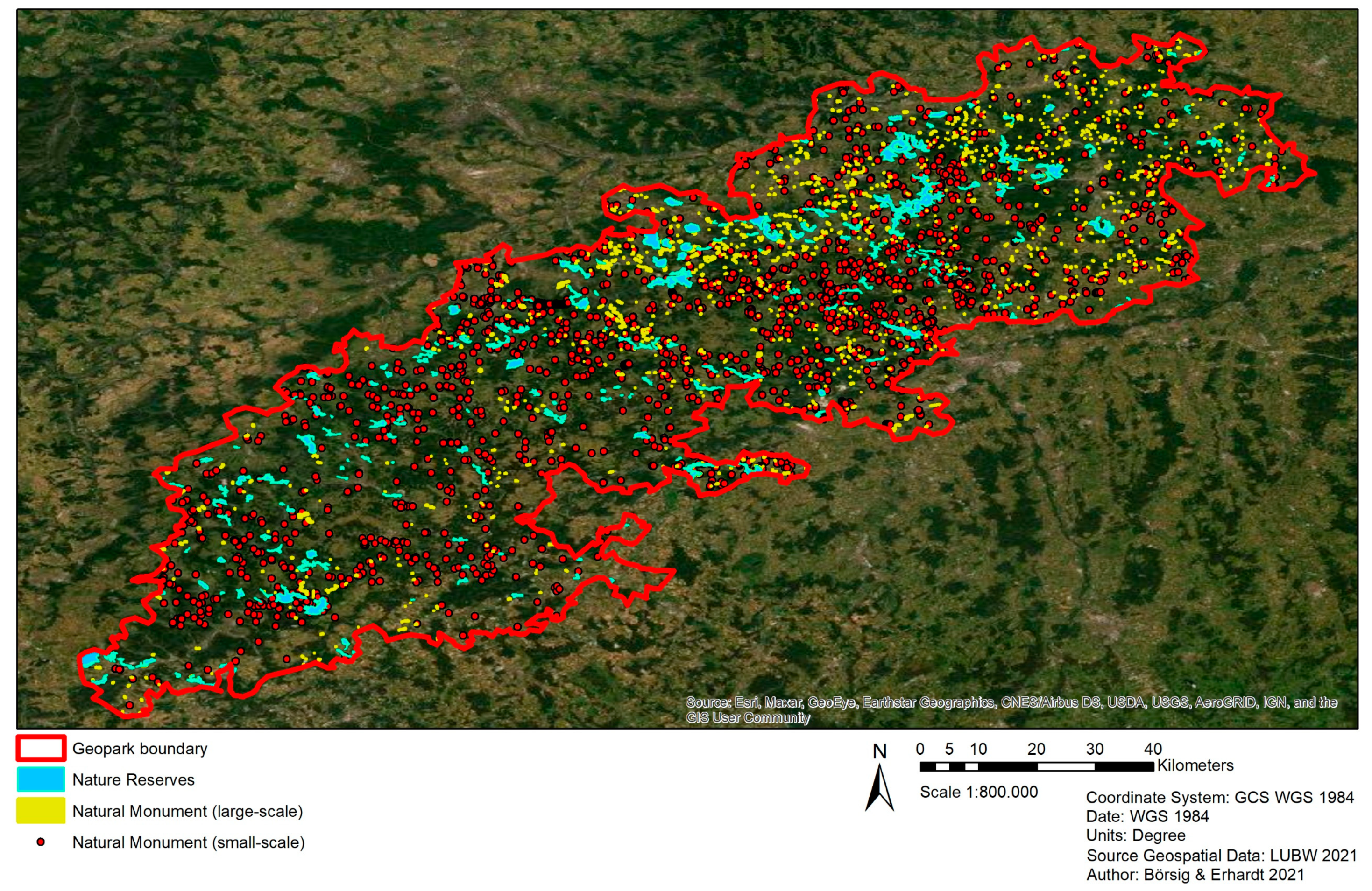Click the red Geopark boundary legend symbol

tap(40, 749)
